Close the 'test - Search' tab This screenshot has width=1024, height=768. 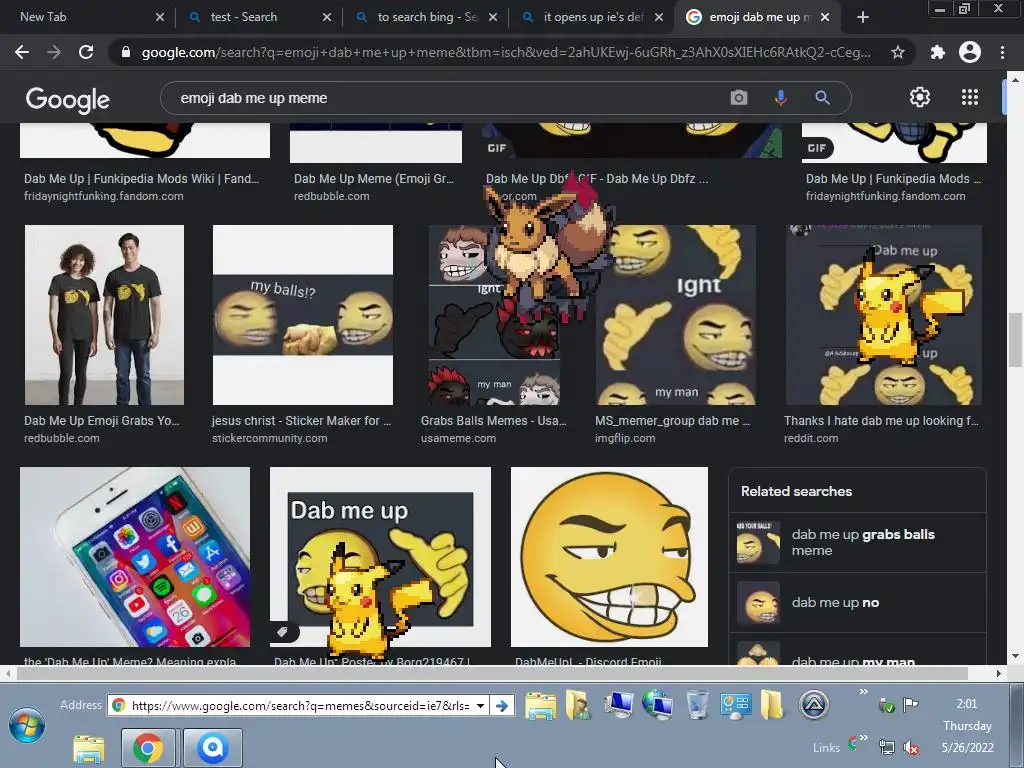(x=327, y=18)
